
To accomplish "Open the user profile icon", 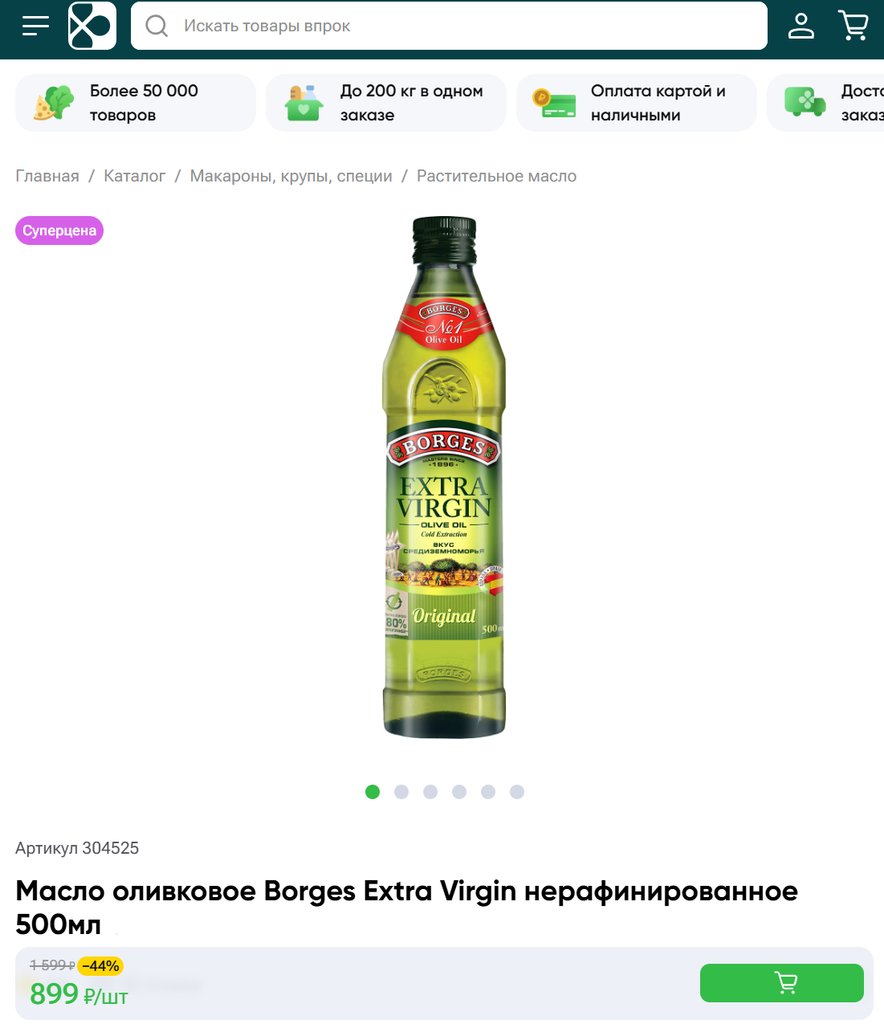I will point(800,26).
